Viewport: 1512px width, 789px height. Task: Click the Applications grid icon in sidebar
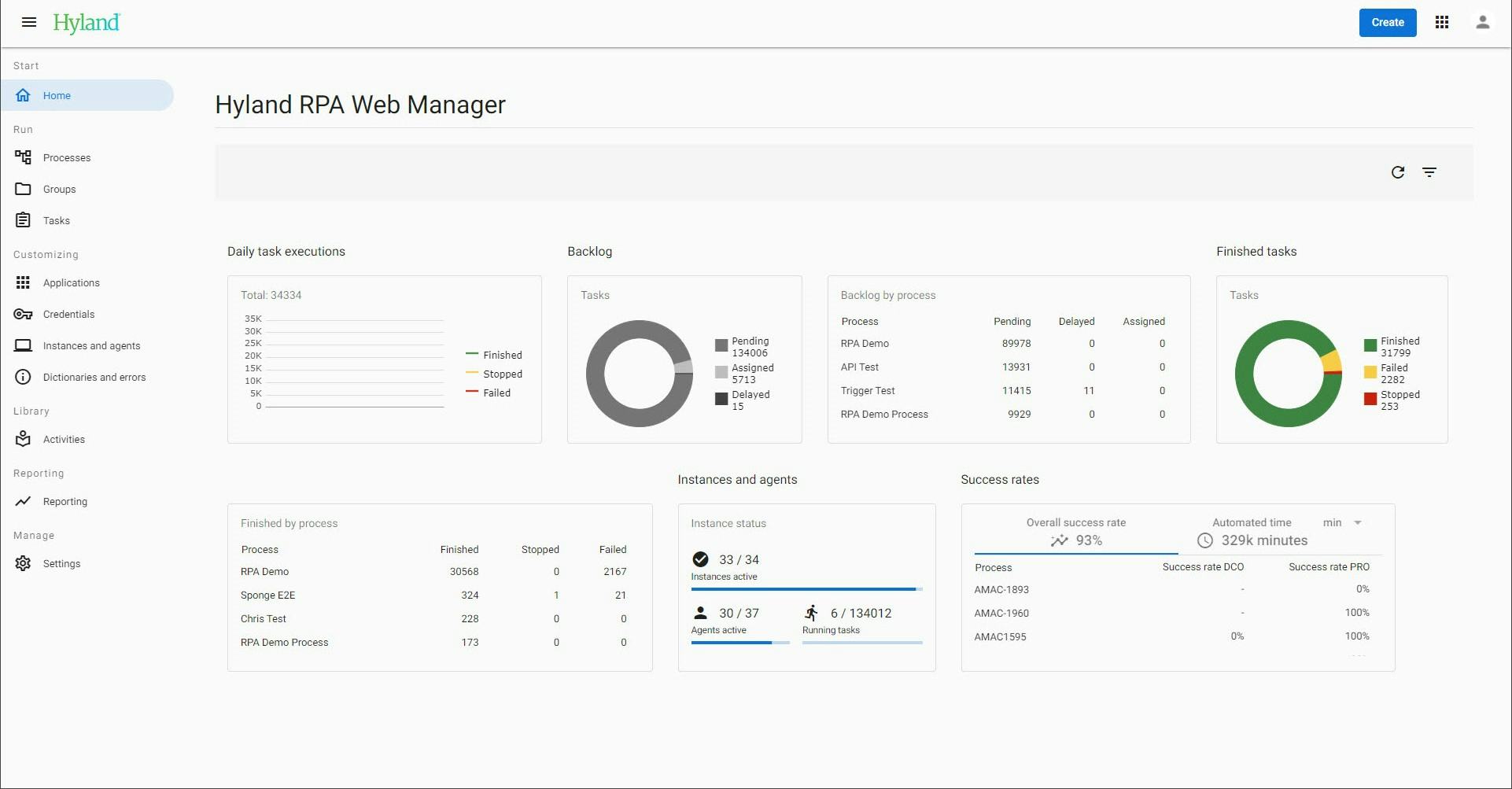coord(23,282)
